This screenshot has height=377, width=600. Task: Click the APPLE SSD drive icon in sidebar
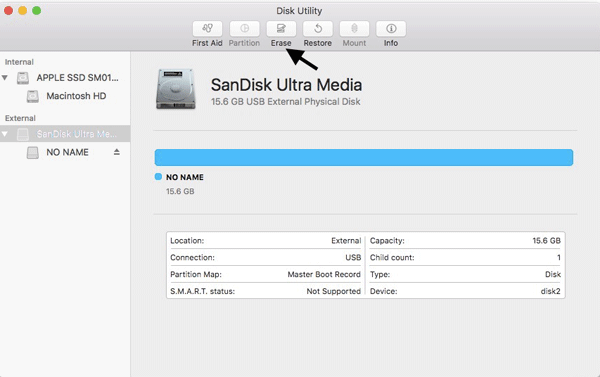23,78
